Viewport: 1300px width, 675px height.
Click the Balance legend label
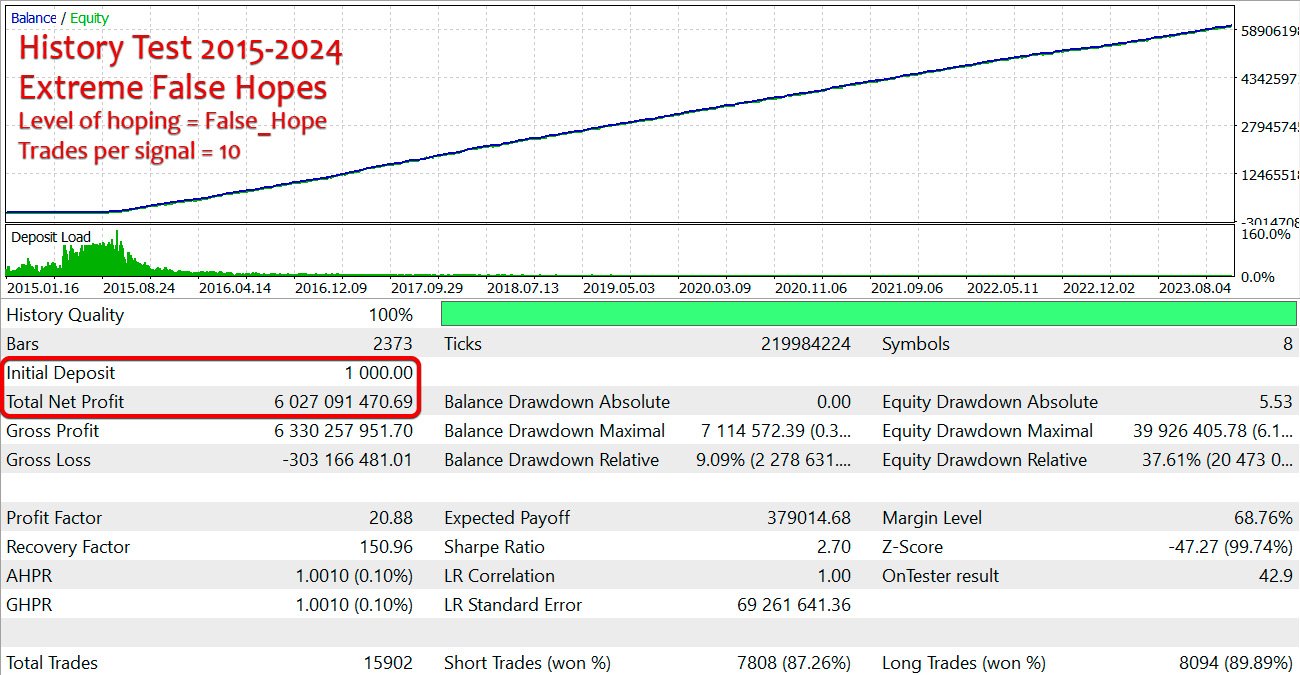tap(33, 18)
